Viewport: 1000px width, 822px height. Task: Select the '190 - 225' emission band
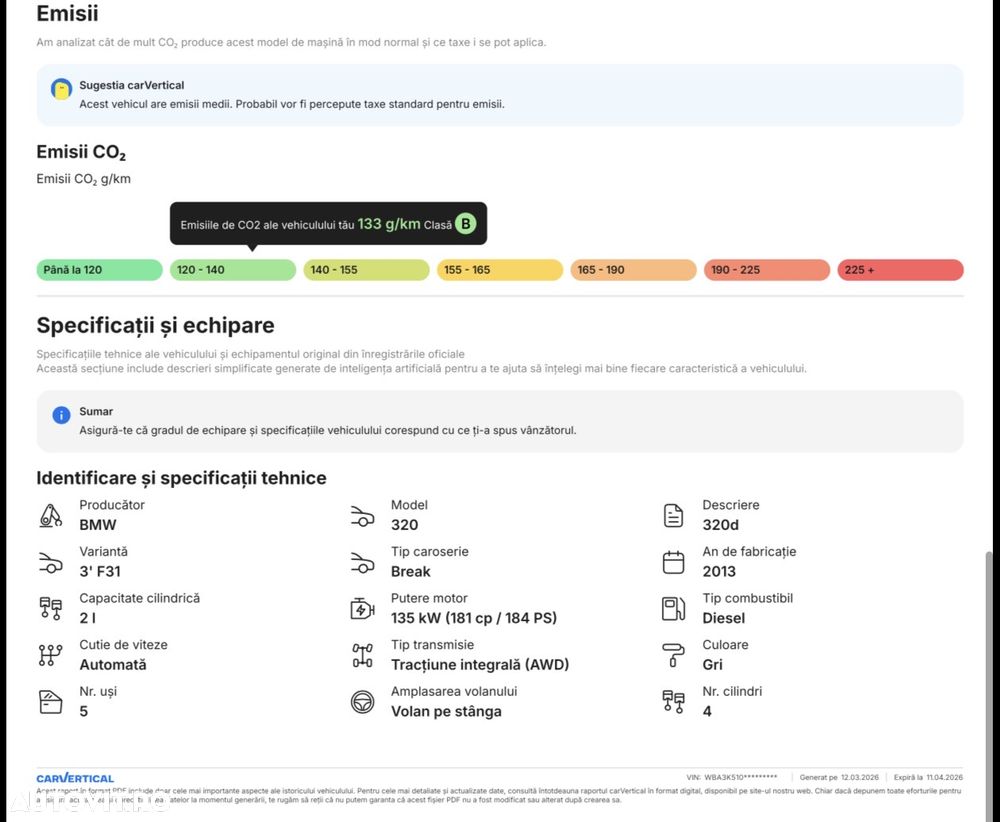coord(767,270)
